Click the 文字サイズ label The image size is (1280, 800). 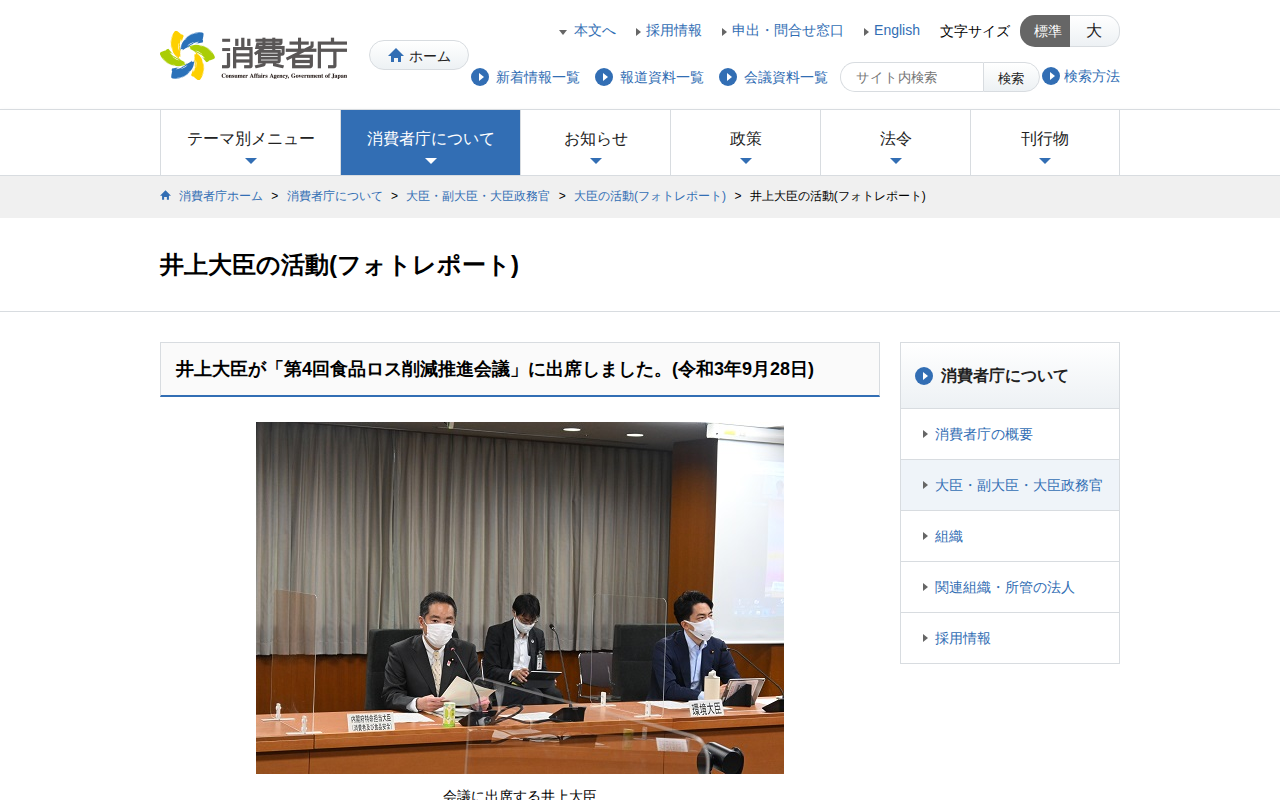975,31
